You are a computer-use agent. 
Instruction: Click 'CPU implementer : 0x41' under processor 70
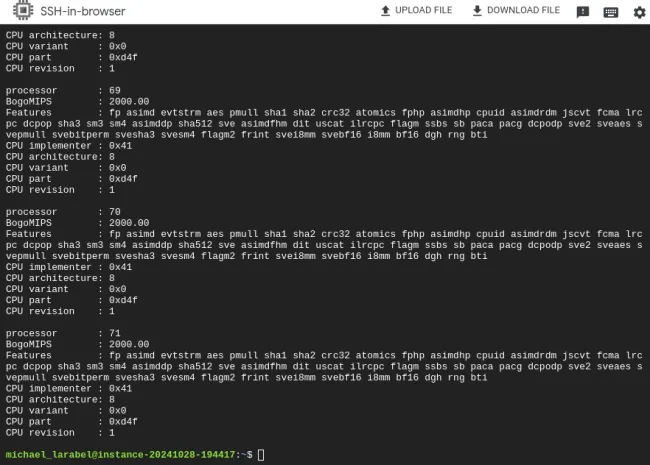[69, 267]
